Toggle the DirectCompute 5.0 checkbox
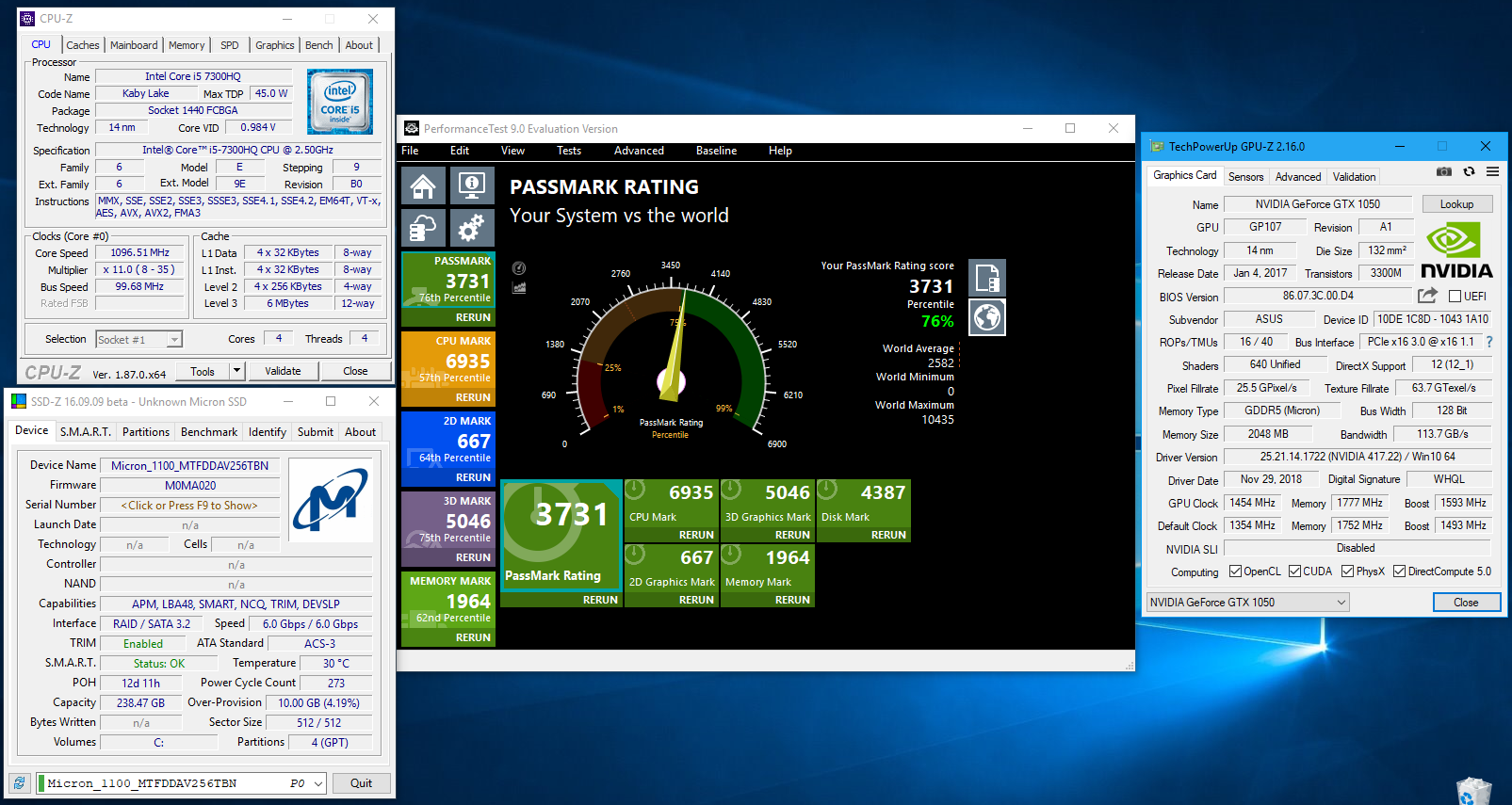Image resolution: width=1512 pixels, height=805 pixels. 1400,572
